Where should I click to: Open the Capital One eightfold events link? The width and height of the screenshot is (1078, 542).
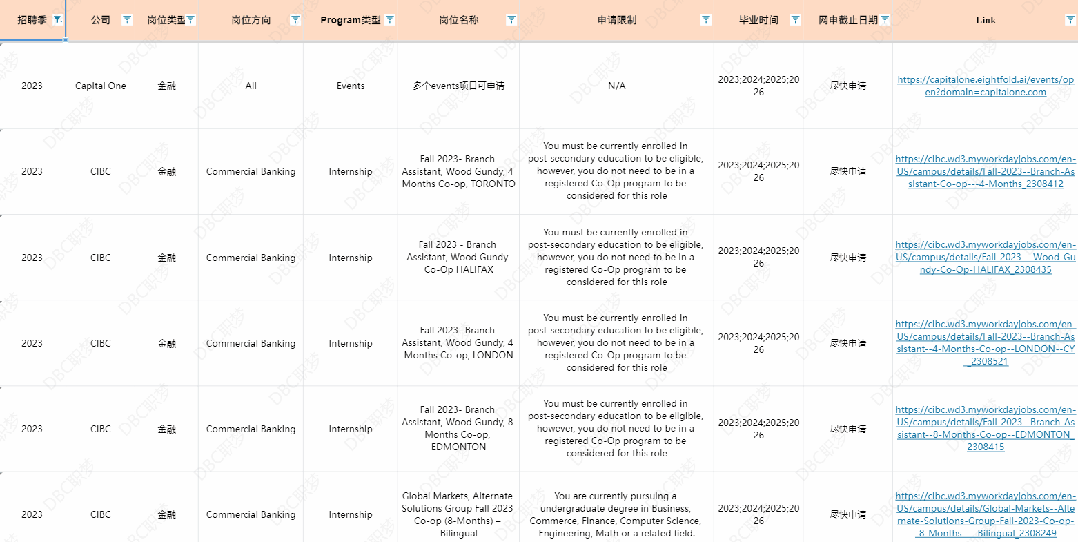tap(985, 86)
